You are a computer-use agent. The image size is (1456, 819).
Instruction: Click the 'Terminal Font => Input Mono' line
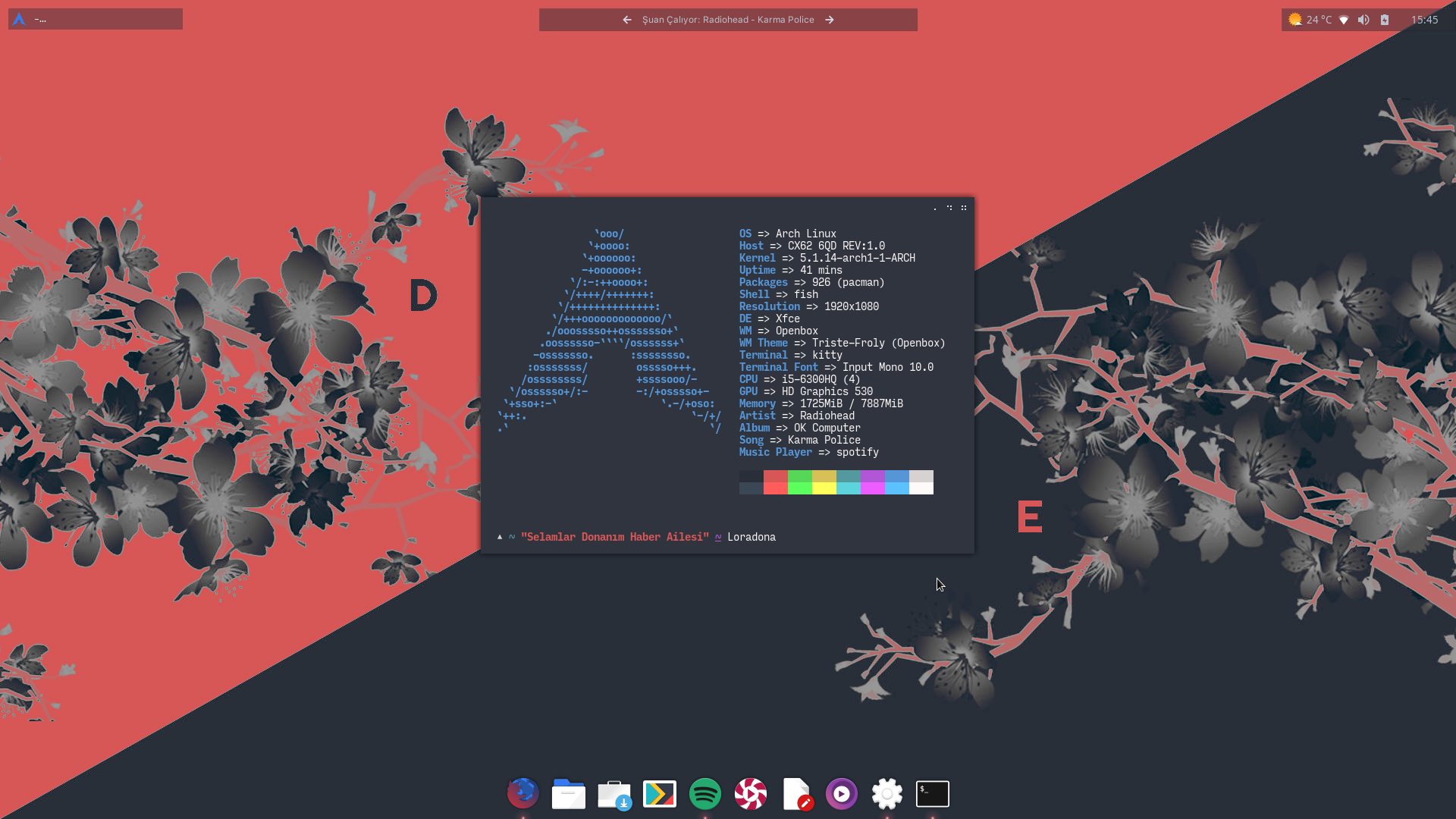click(x=836, y=367)
